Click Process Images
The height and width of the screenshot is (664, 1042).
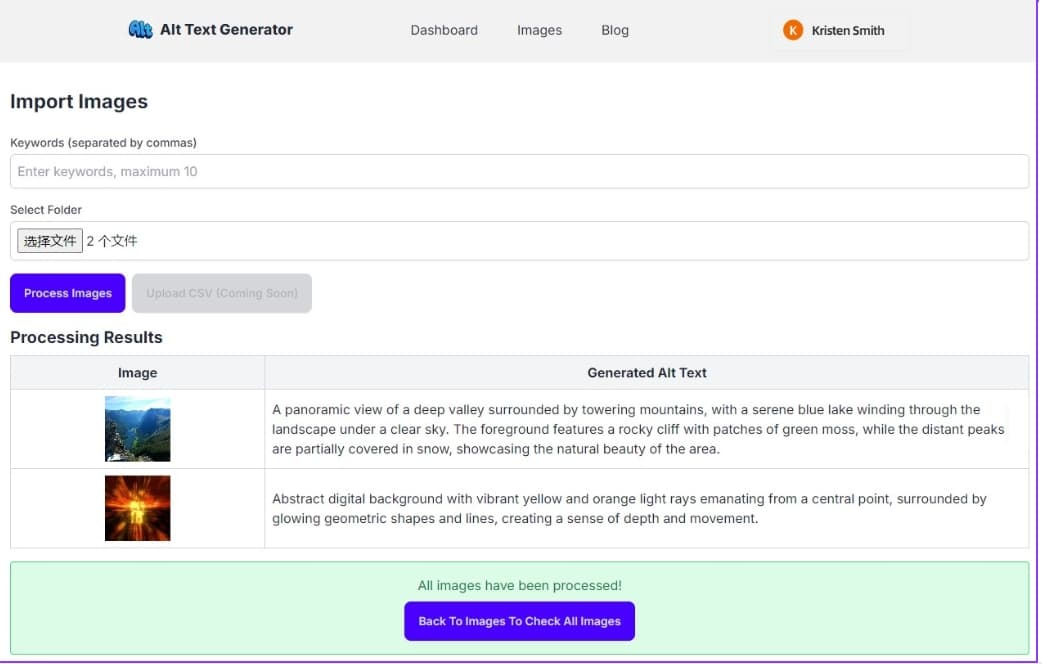click(x=67, y=293)
